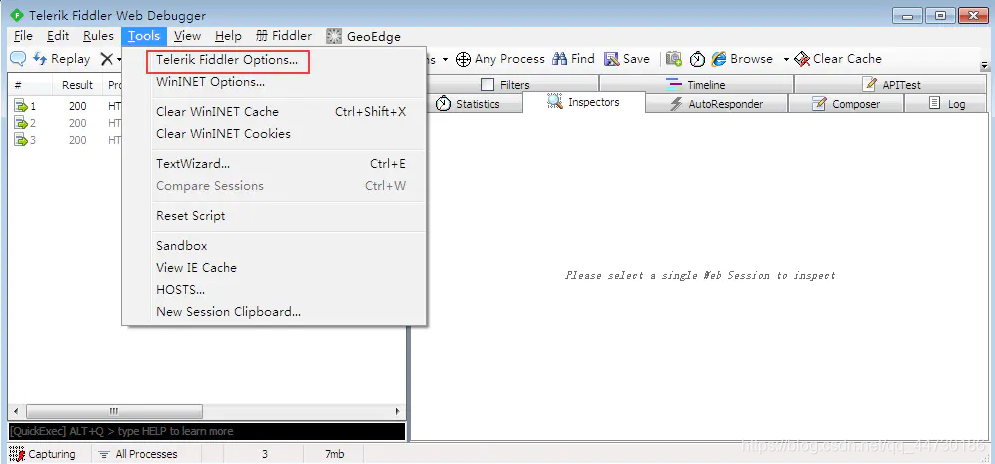Screen dimensions: 995x464
Task: Click 7mb memory value in status bar
Action: click(334, 454)
